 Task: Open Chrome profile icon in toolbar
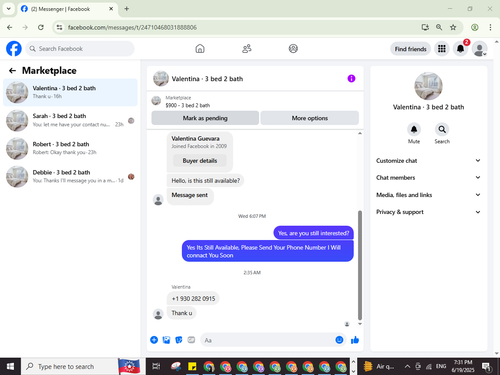pyautogui.click(x=475, y=27)
